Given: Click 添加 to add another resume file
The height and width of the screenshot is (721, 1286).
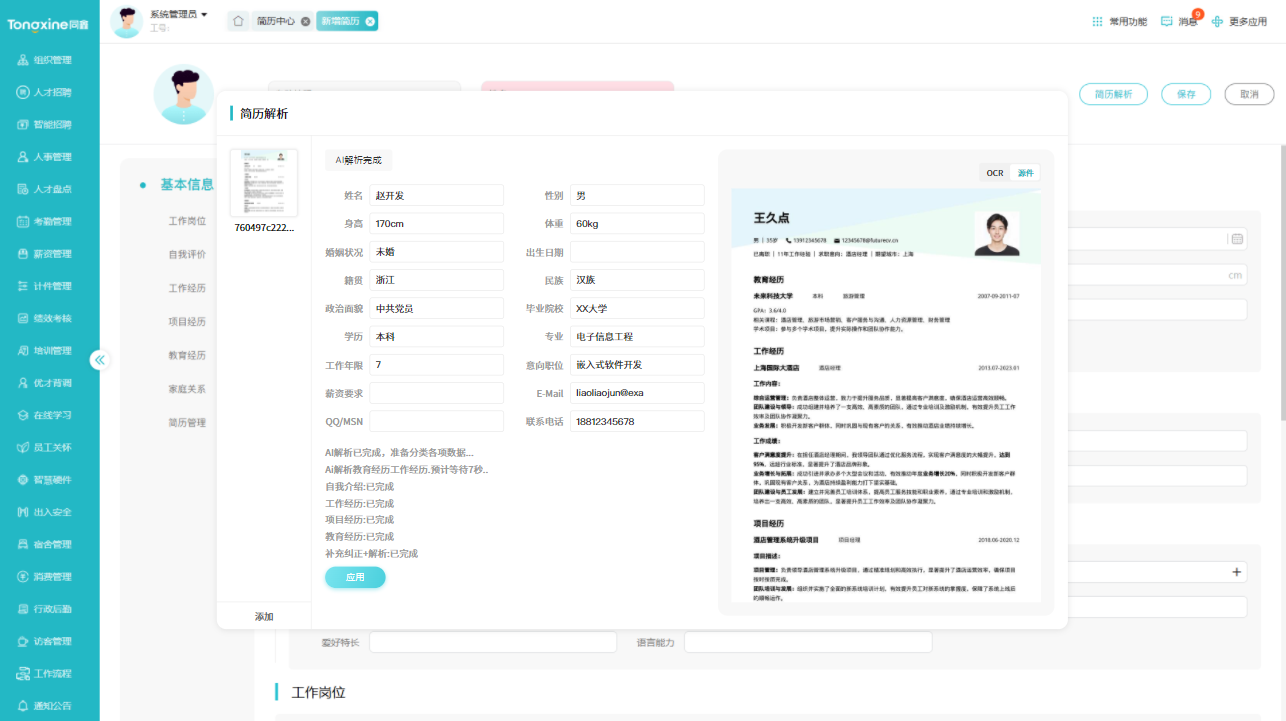Looking at the screenshot, I should pyautogui.click(x=263, y=617).
